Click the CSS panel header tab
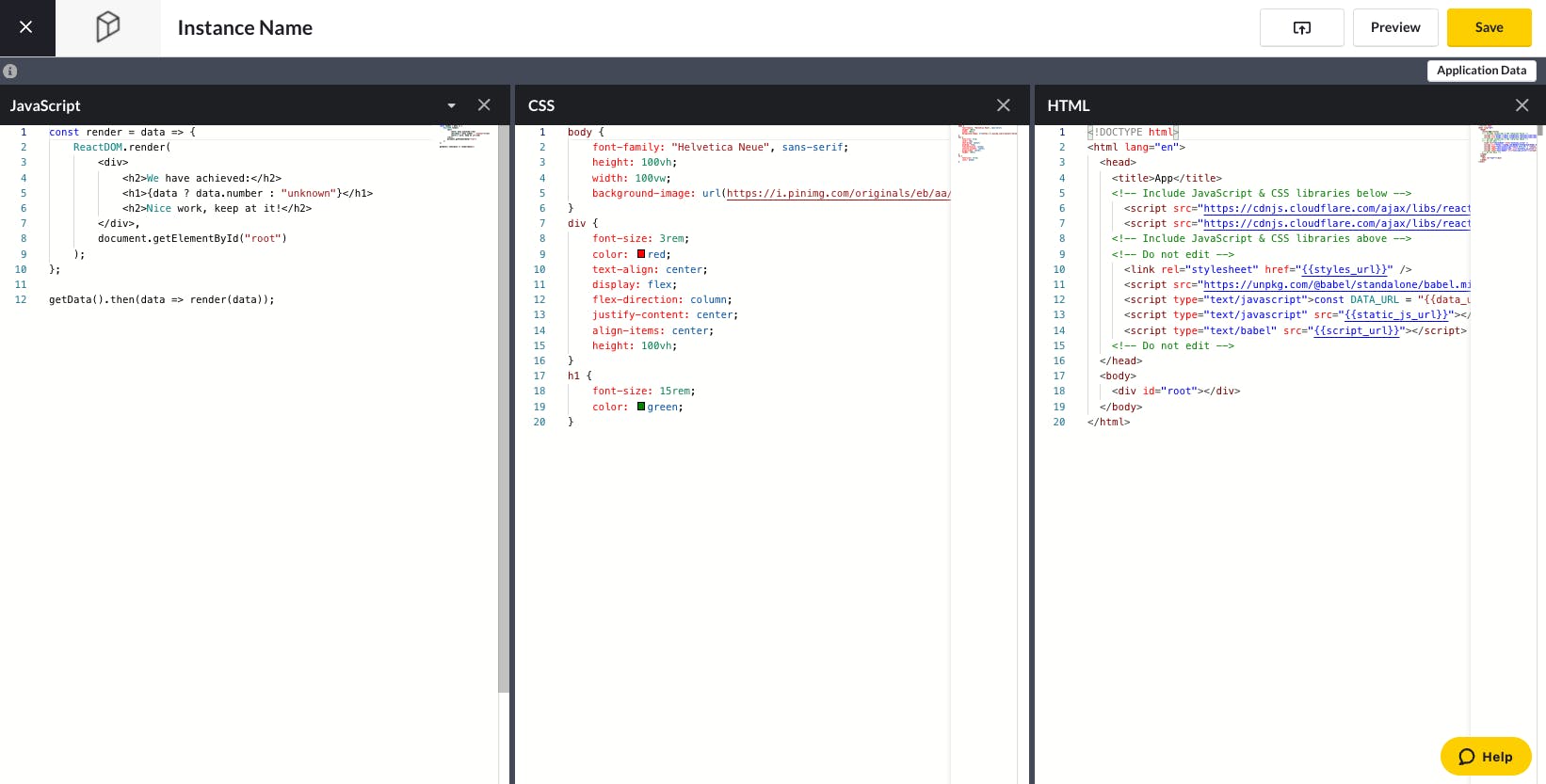The image size is (1546, 784). point(541,105)
